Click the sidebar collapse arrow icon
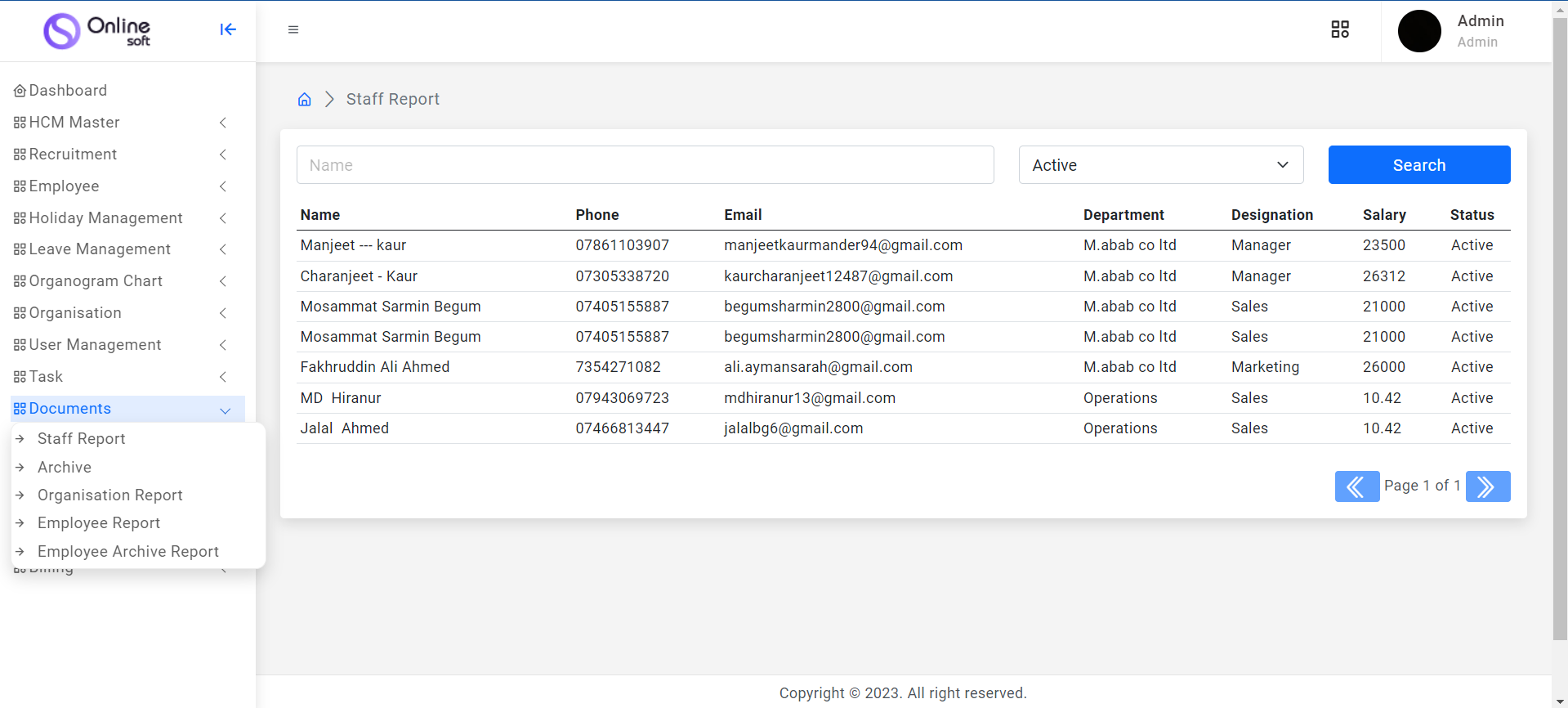This screenshot has width=1568, height=708. pyautogui.click(x=228, y=29)
